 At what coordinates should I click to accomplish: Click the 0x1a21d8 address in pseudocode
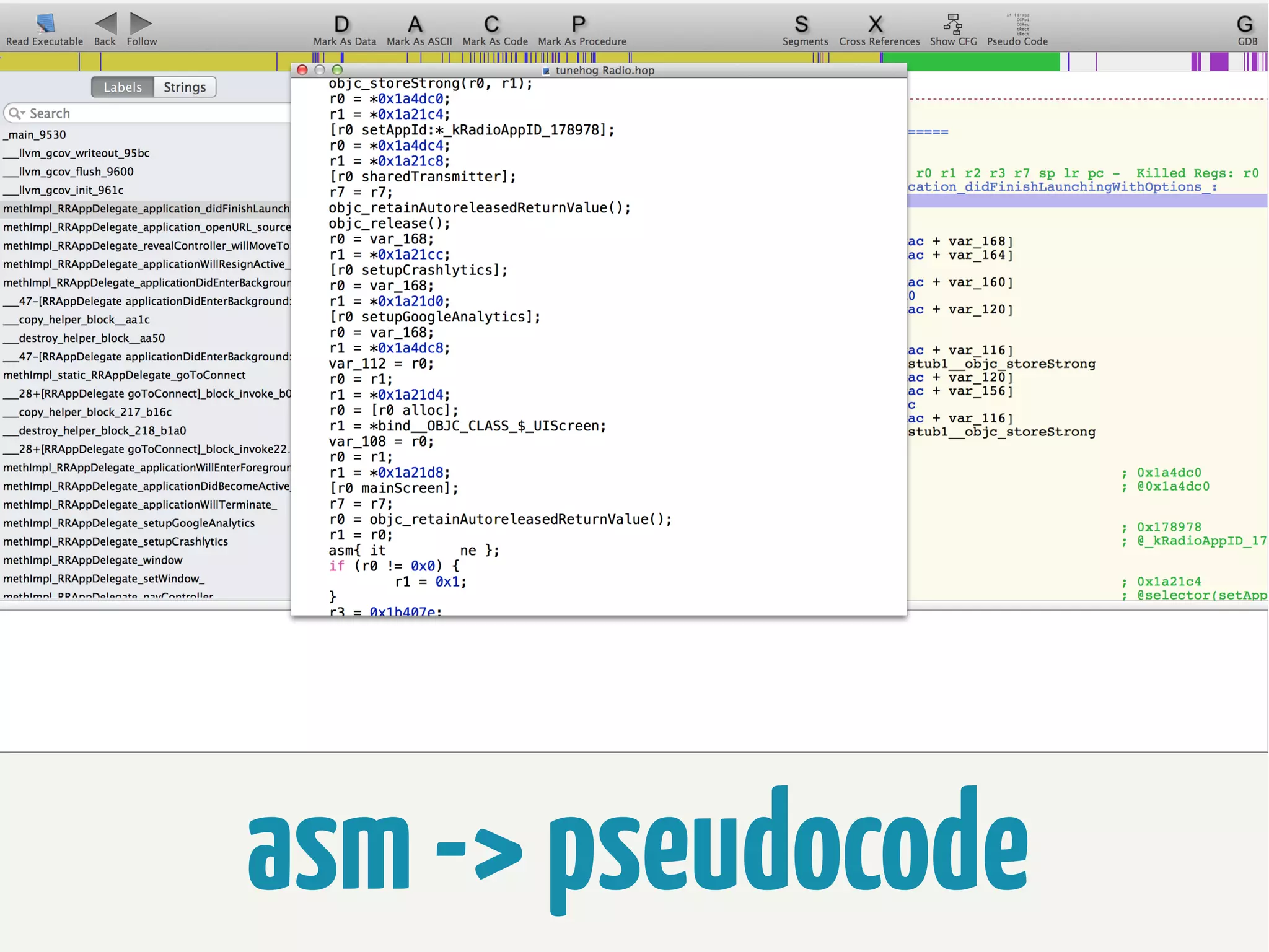point(411,473)
